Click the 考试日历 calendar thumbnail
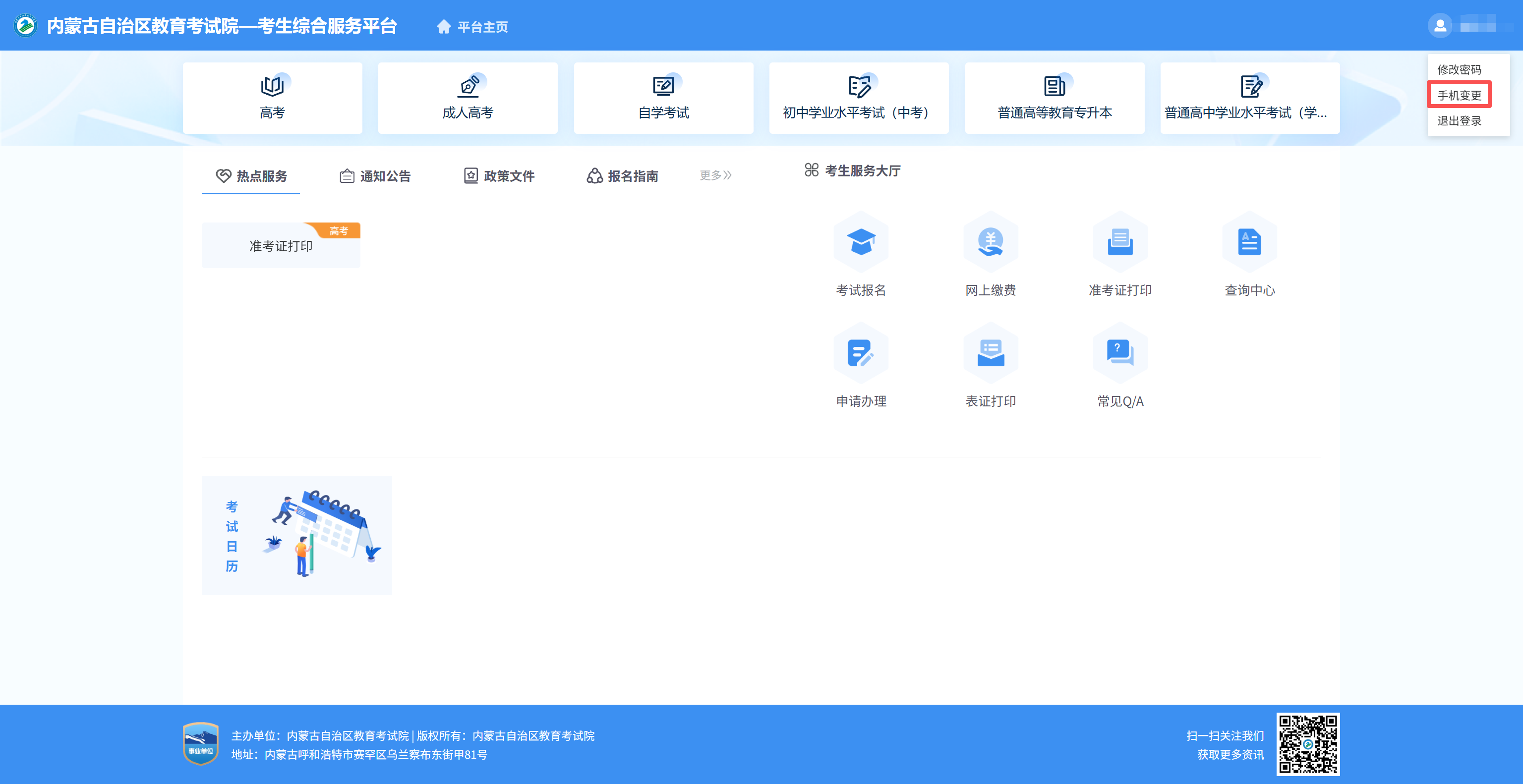The image size is (1523, 784). 296,535
